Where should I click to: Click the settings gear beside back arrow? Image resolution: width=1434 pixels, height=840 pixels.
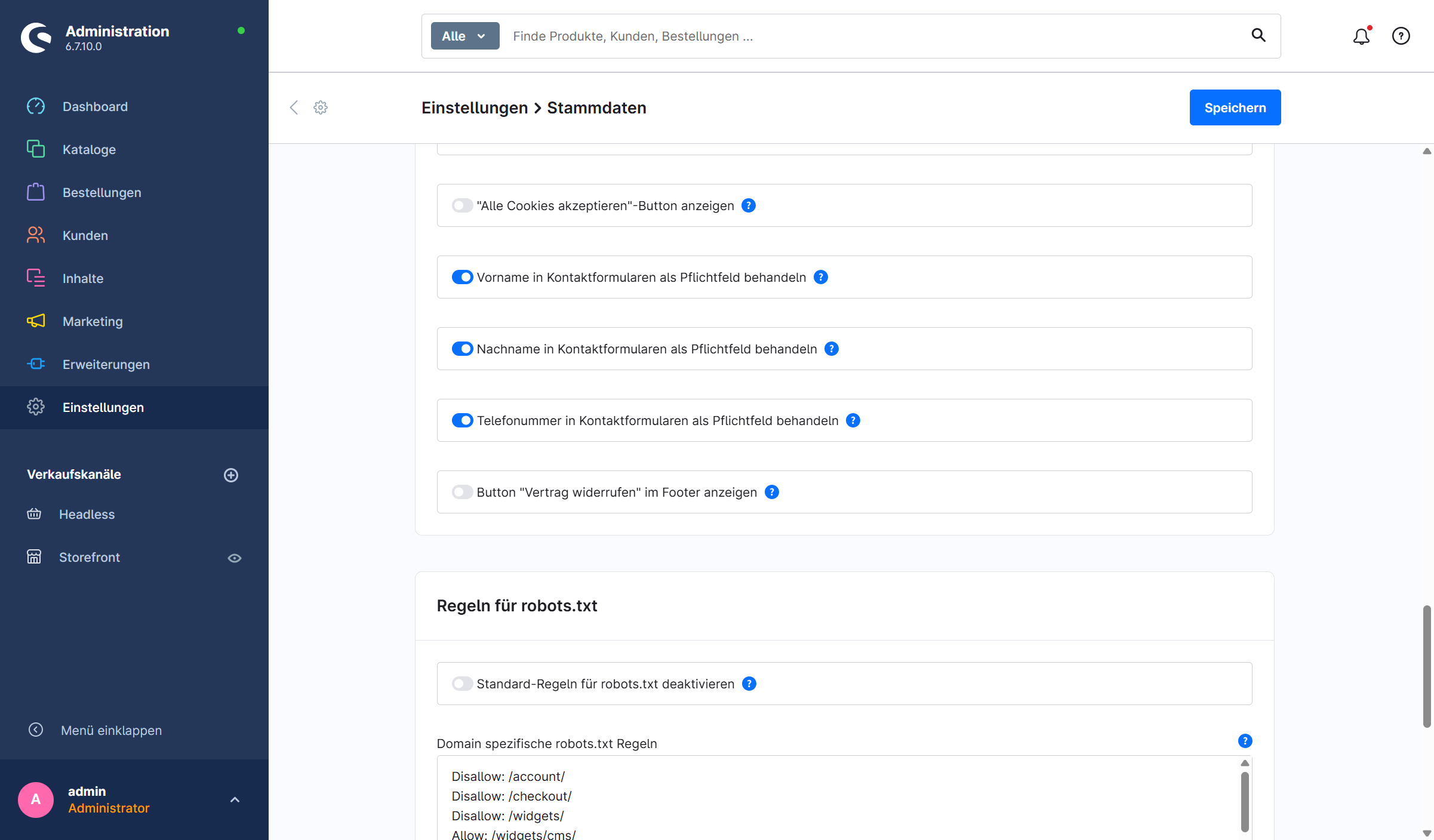click(321, 107)
